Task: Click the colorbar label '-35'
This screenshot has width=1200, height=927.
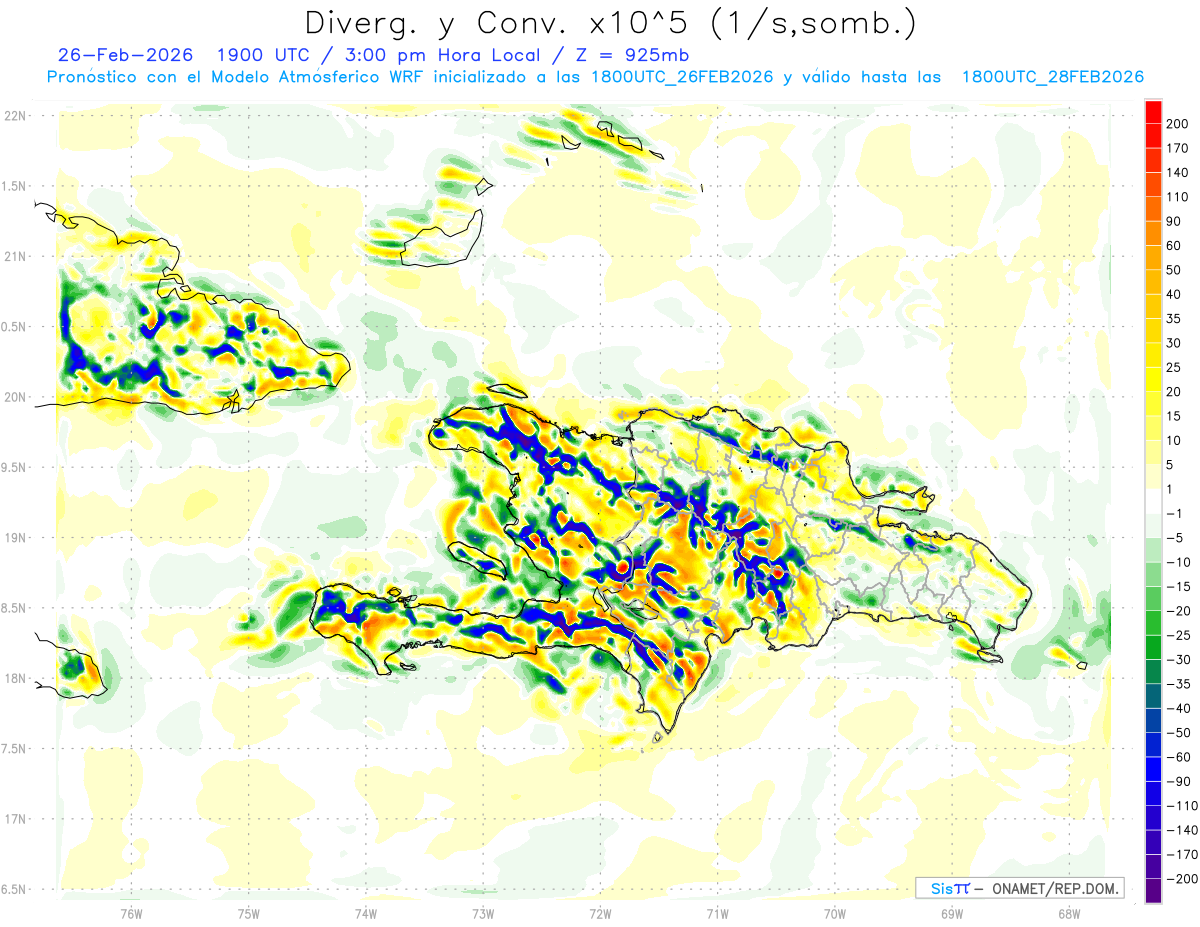Action: pos(1181,684)
